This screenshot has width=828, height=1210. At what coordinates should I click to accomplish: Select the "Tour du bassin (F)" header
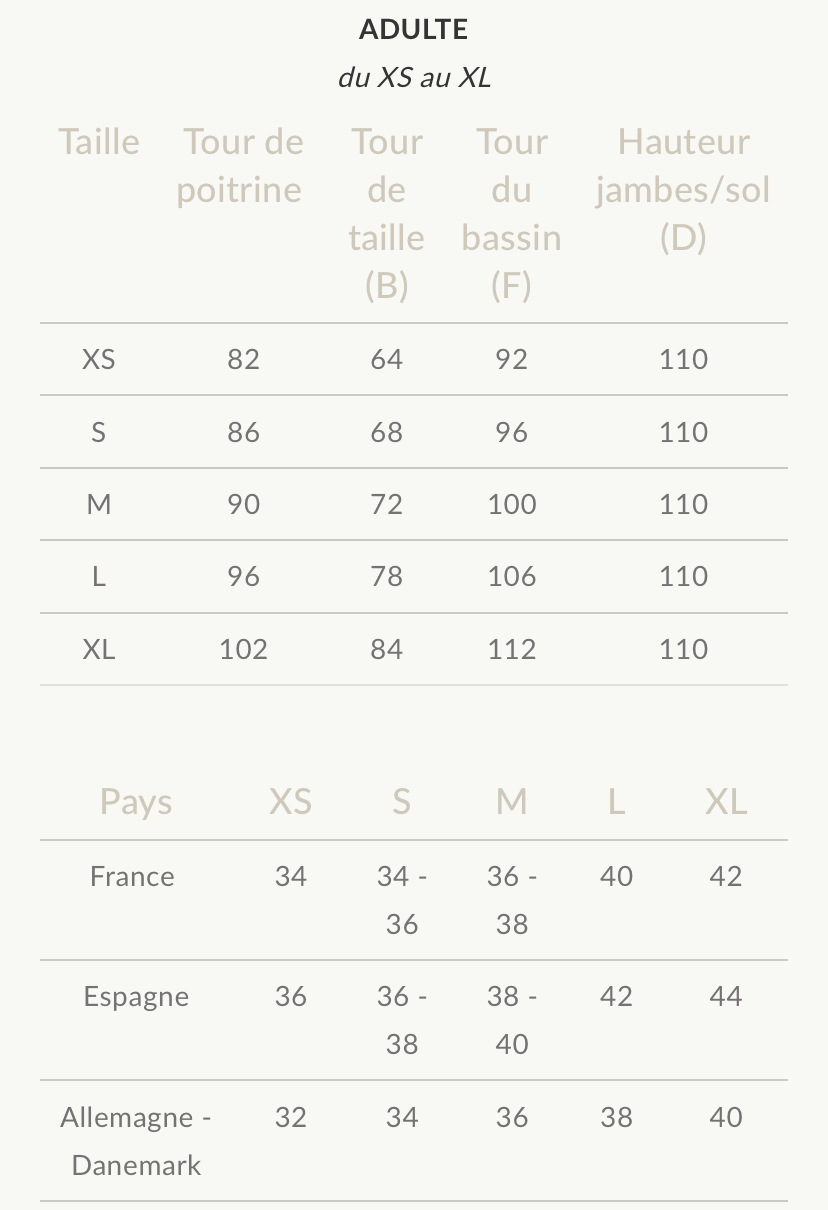(x=511, y=214)
